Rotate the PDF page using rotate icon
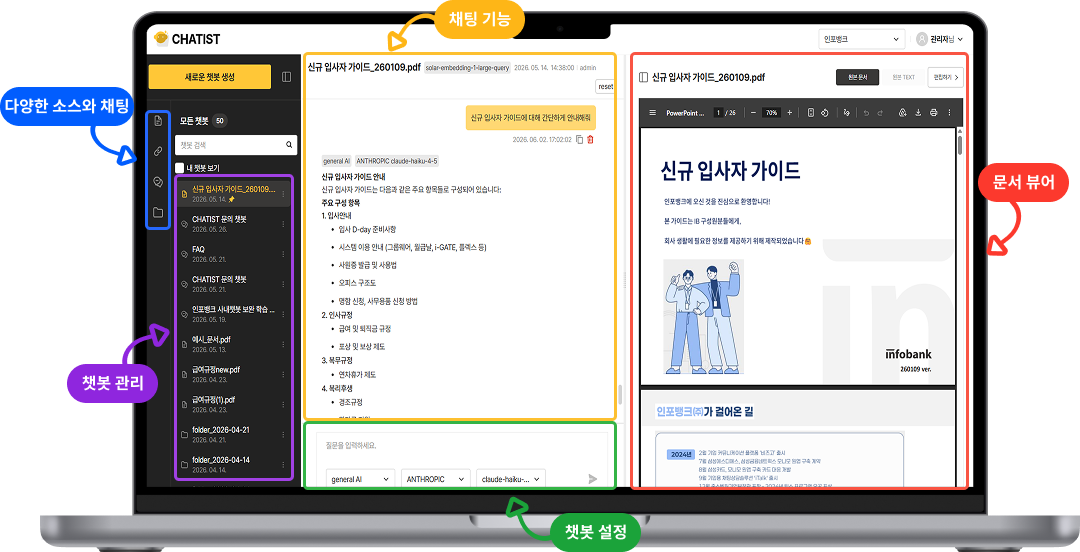 [x=824, y=112]
